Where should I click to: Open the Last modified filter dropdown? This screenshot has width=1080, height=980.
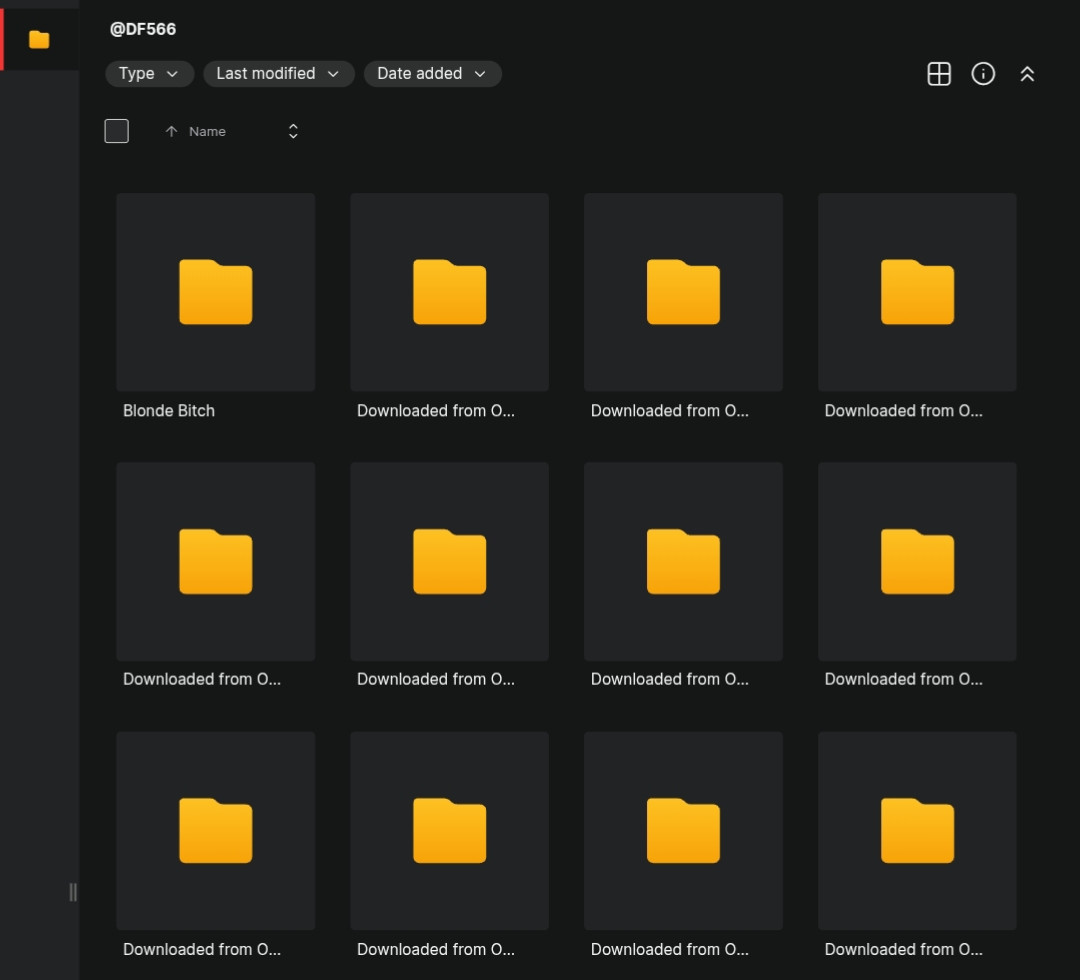tap(278, 74)
